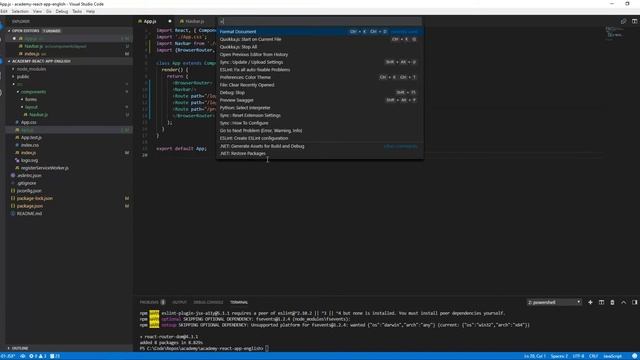Open the Debug menu

(x=62, y=11)
